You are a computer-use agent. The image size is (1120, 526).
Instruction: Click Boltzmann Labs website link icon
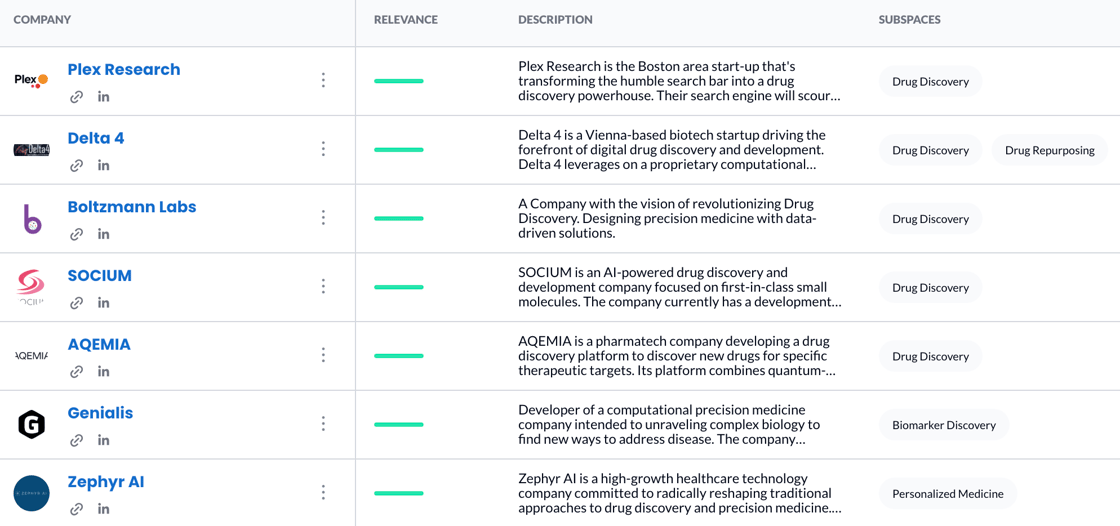pos(77,234)
